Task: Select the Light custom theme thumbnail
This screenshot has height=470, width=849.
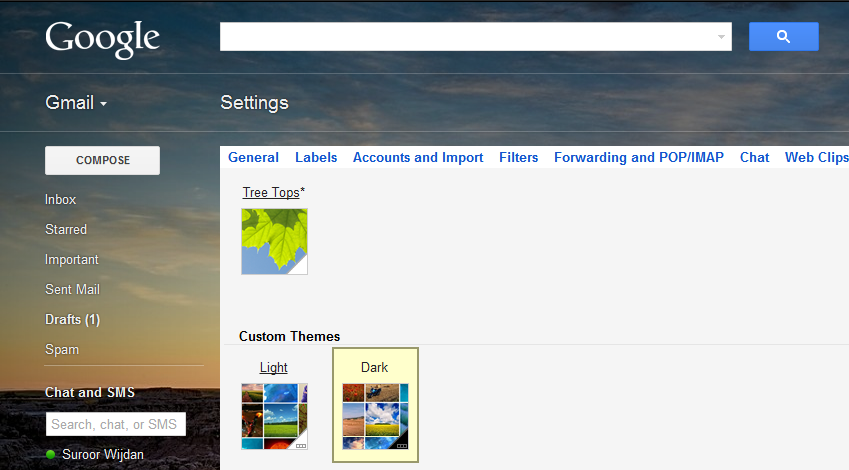Action: point(275,416)
